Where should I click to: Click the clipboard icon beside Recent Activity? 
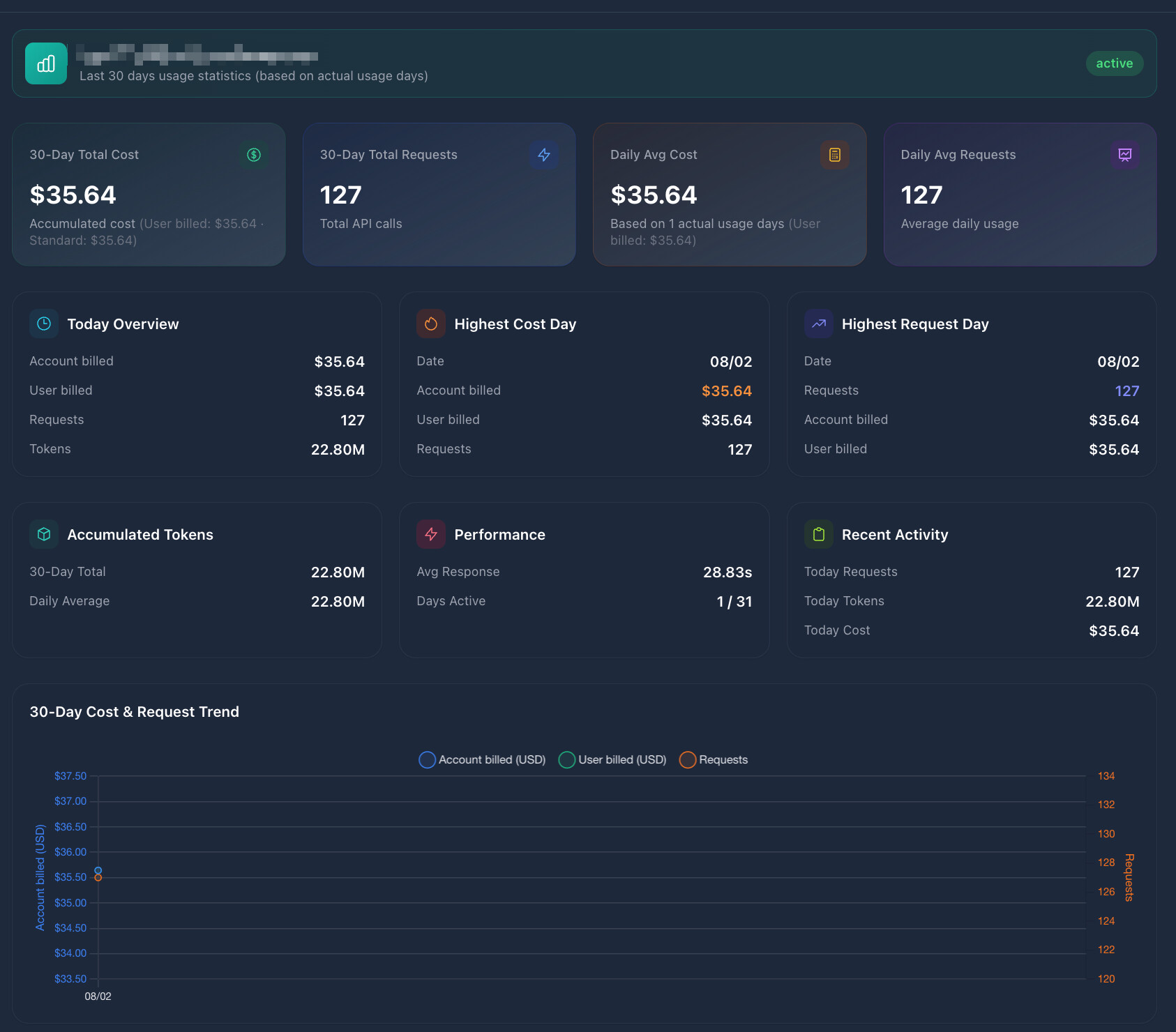pyautogui.click(x=819, y=534)
